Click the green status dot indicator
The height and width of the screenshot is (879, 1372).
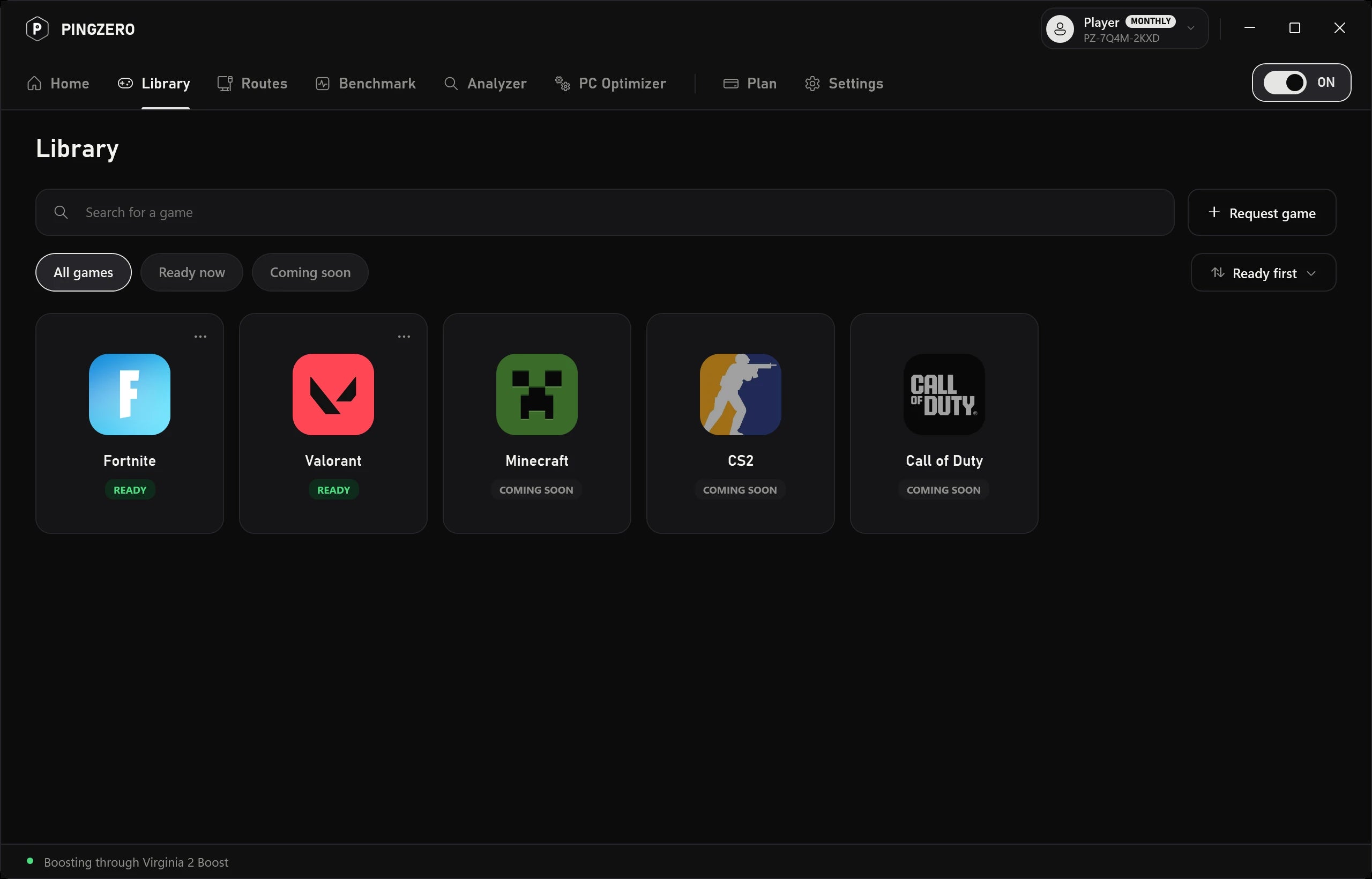[x=30, y=861]
